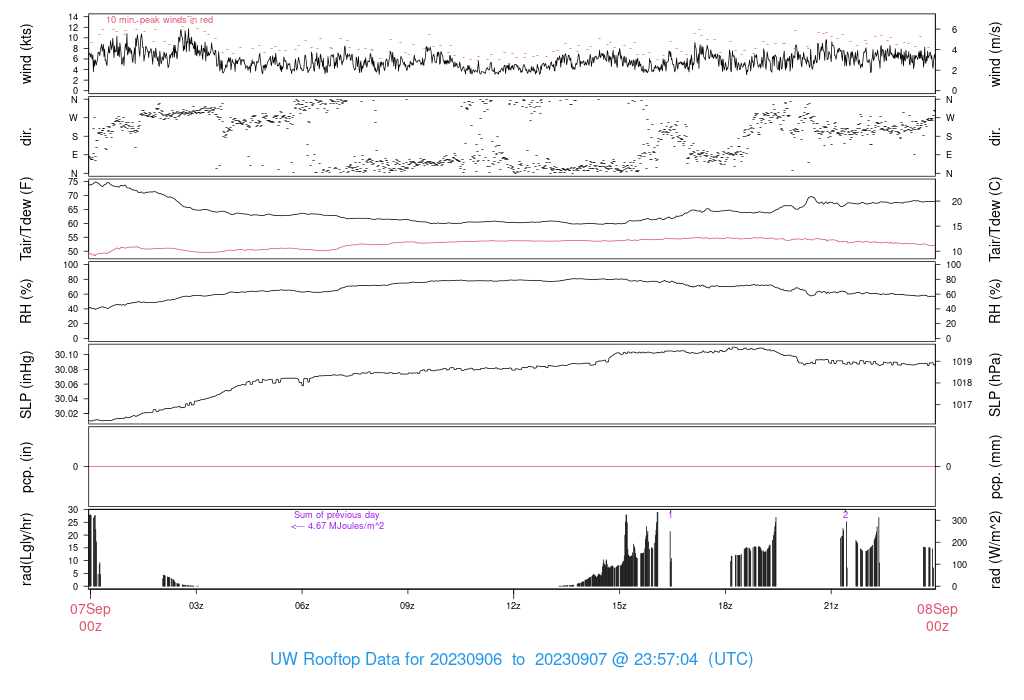Click the 'Tair/Tdew (C)' axis label
1024x700 pixels.
[x=995, y=219]
